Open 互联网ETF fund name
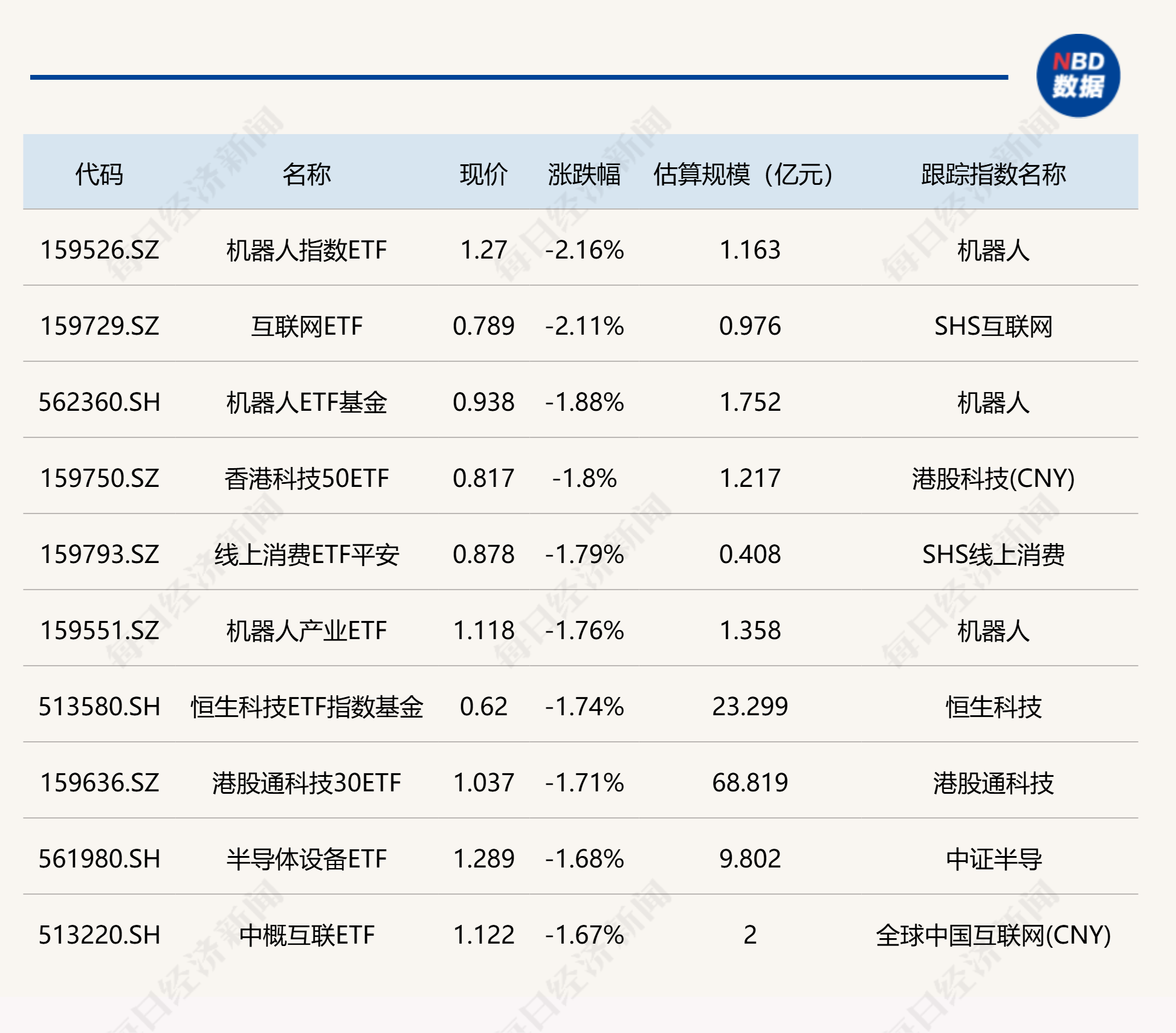 pos(306,326)
